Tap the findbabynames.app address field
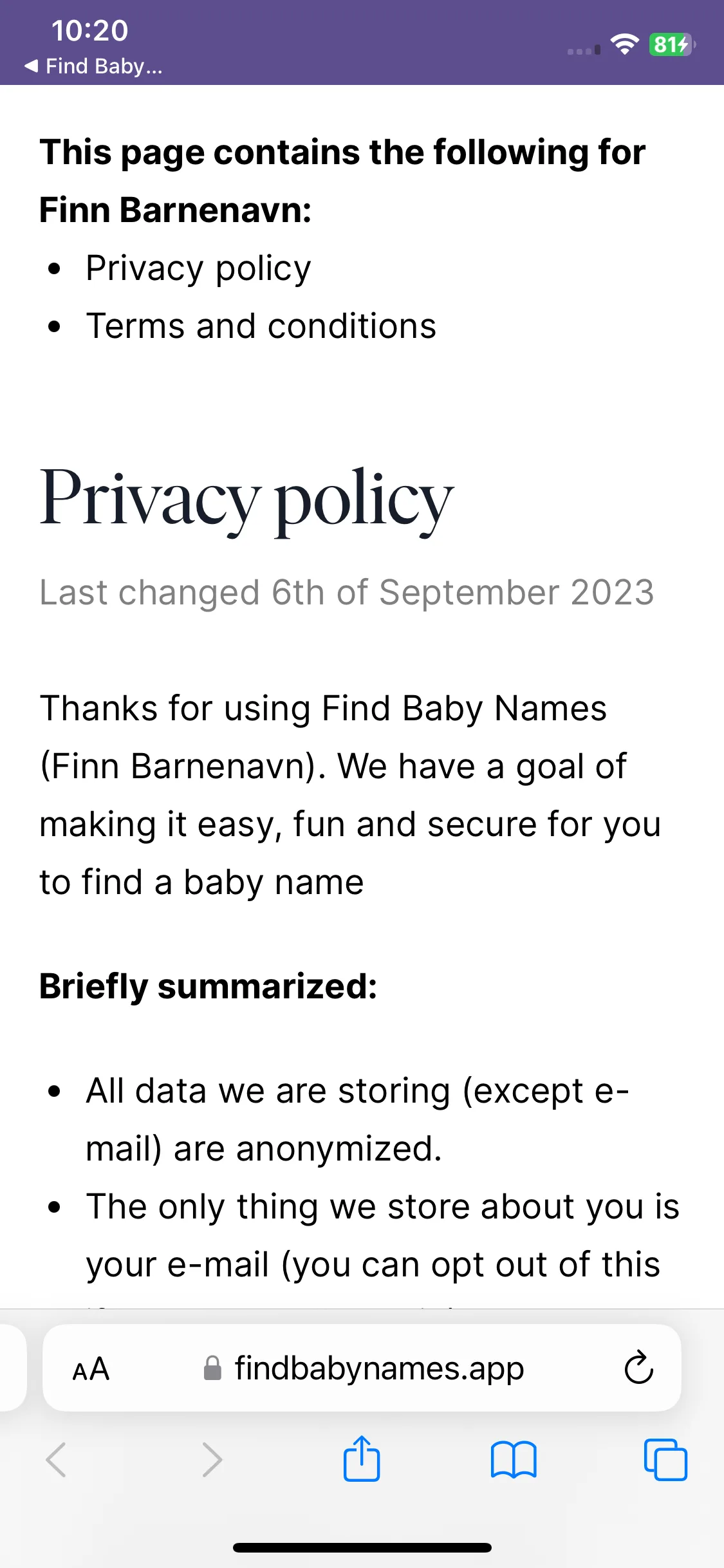This screenshot has height=1568, width=724. click(362, 1368)
